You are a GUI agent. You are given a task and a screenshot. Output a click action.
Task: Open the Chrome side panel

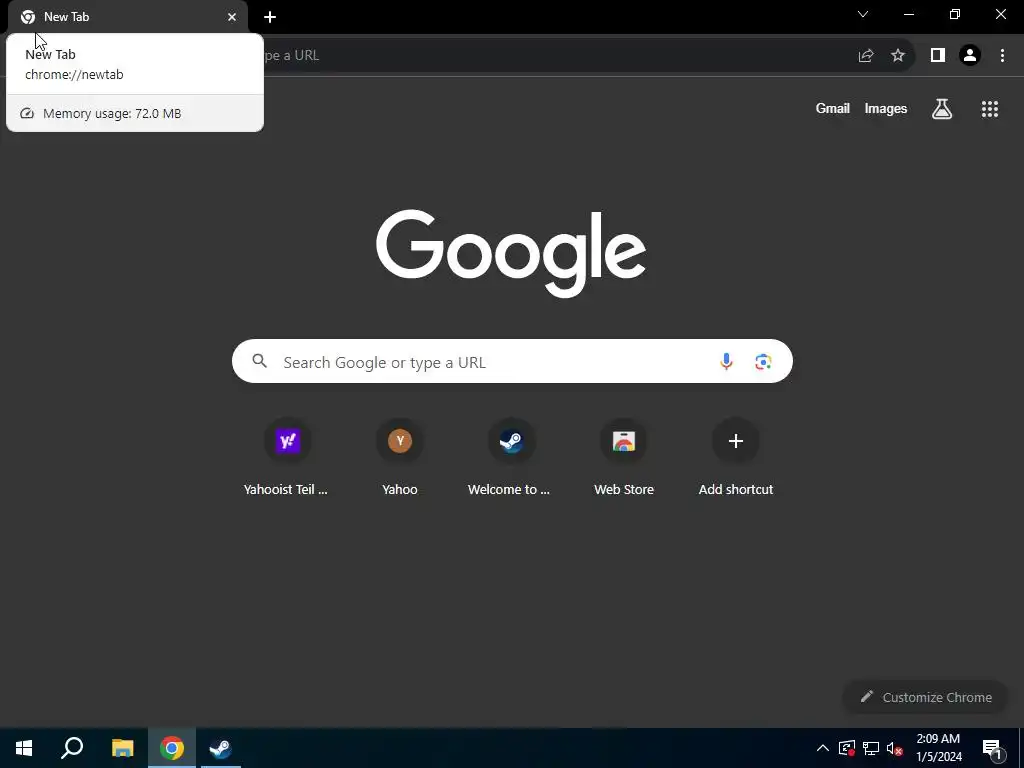tap(938, 56)
